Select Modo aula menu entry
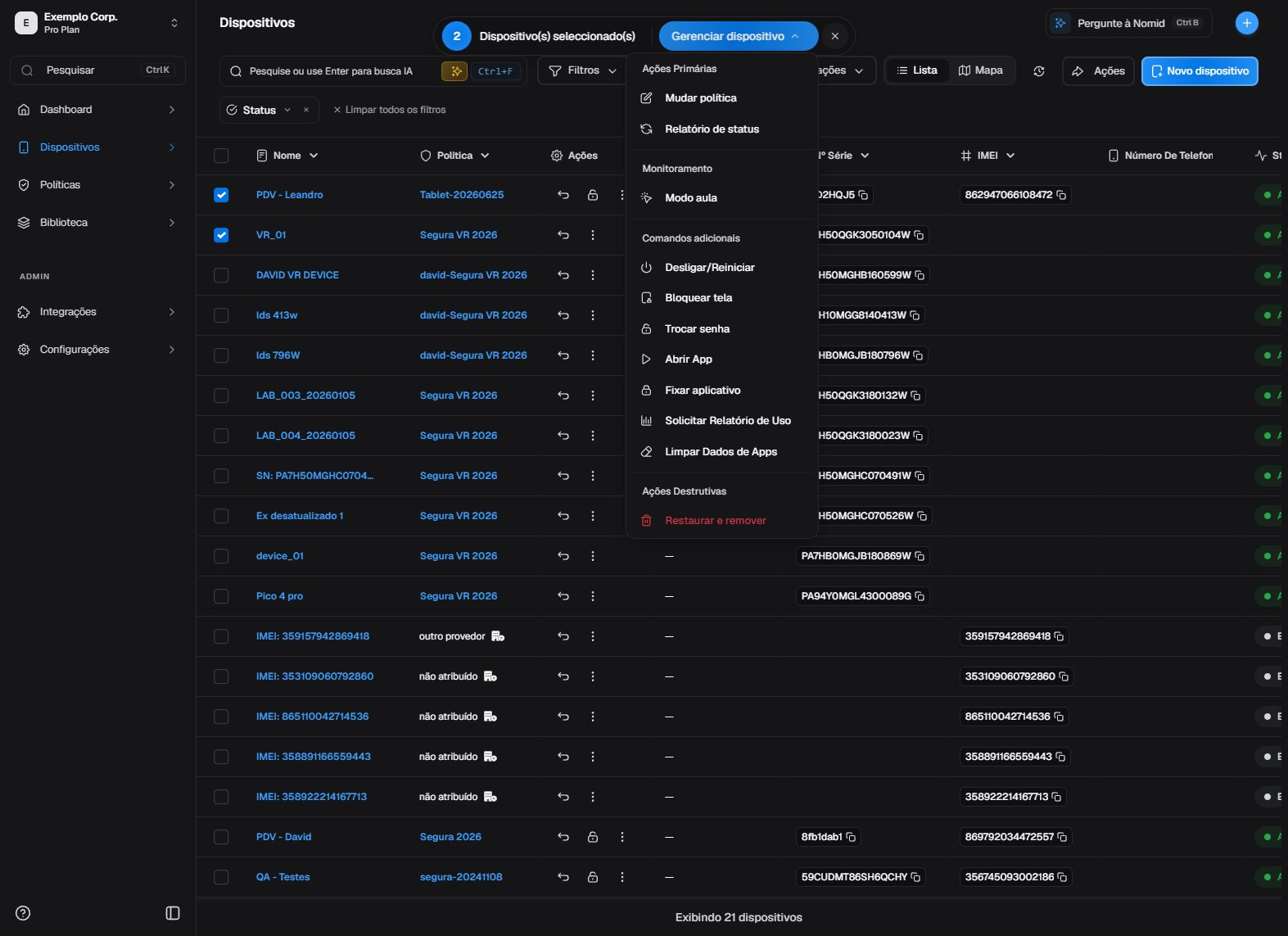Screen dimensions: 1288x936 tap(722, 198)
